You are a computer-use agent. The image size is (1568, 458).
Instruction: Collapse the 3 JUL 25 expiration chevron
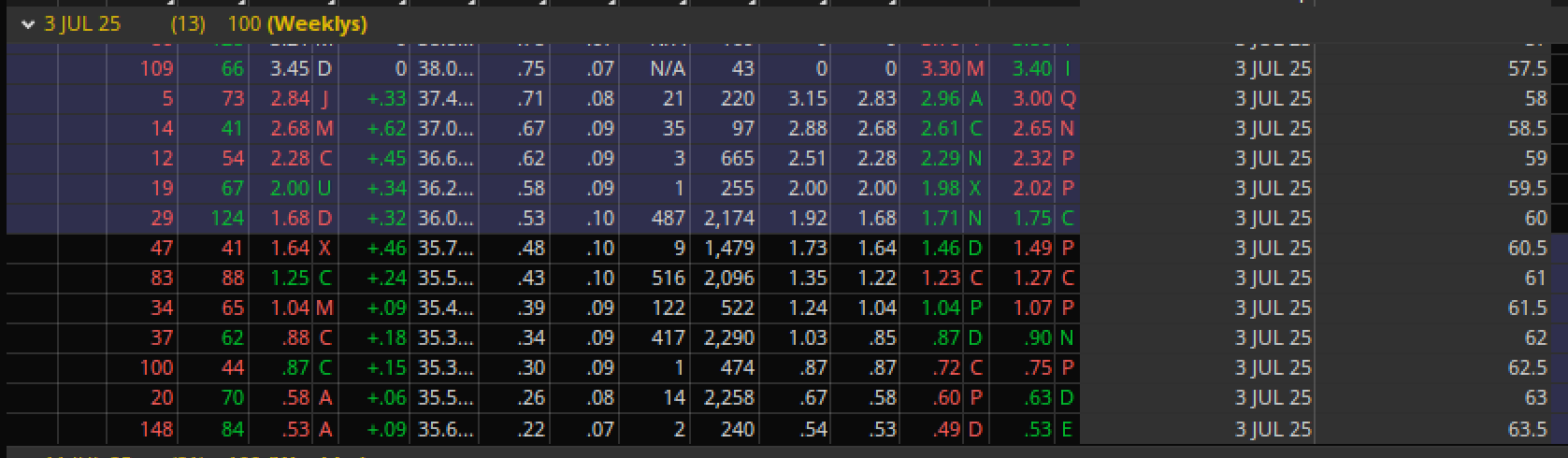coord(28,25)
